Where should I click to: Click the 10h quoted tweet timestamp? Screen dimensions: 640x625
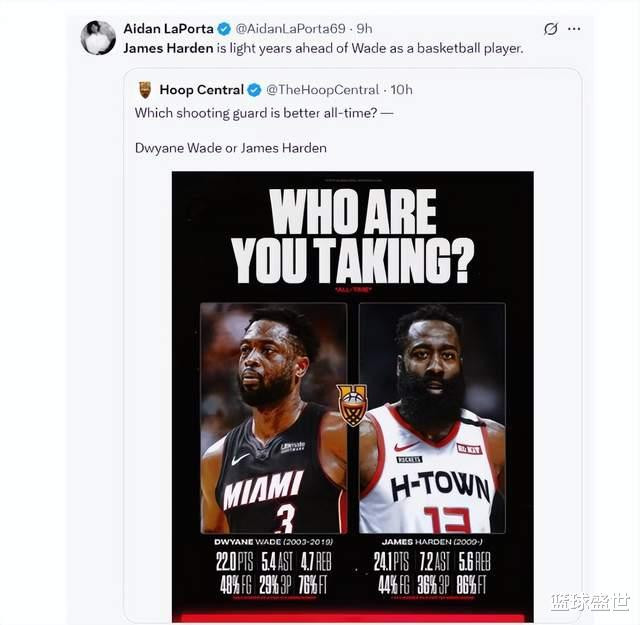coord(401,90)
